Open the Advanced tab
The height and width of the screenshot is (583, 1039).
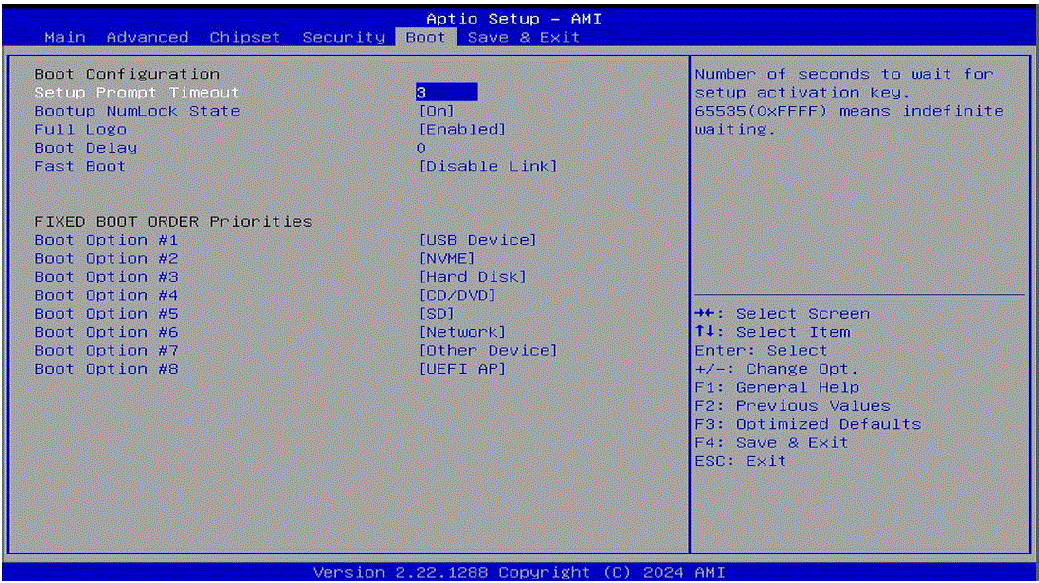click(x=147, y=37)
